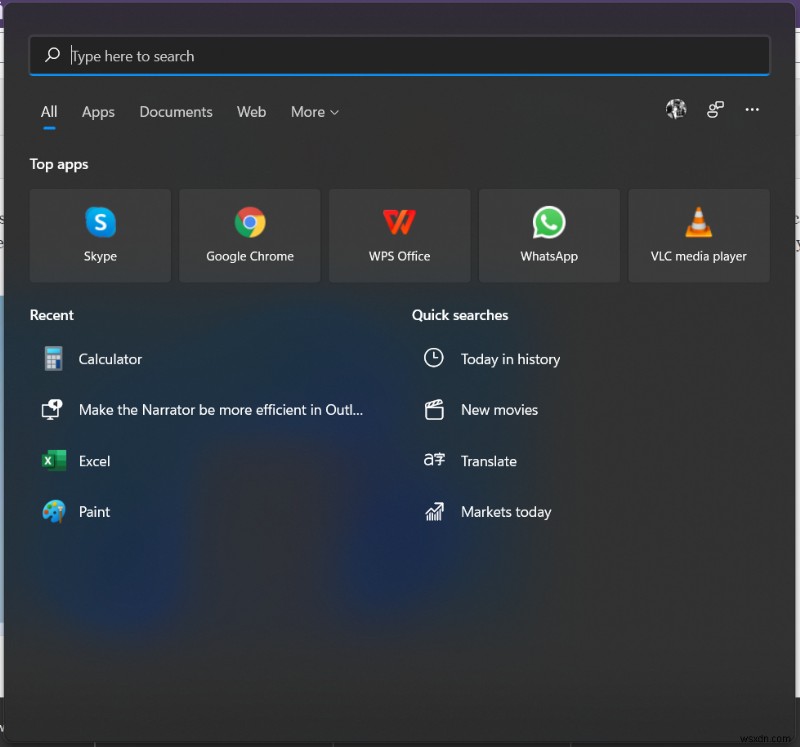Open the Translate quick search
Screen dimensions: 800x747
(489, 461)
